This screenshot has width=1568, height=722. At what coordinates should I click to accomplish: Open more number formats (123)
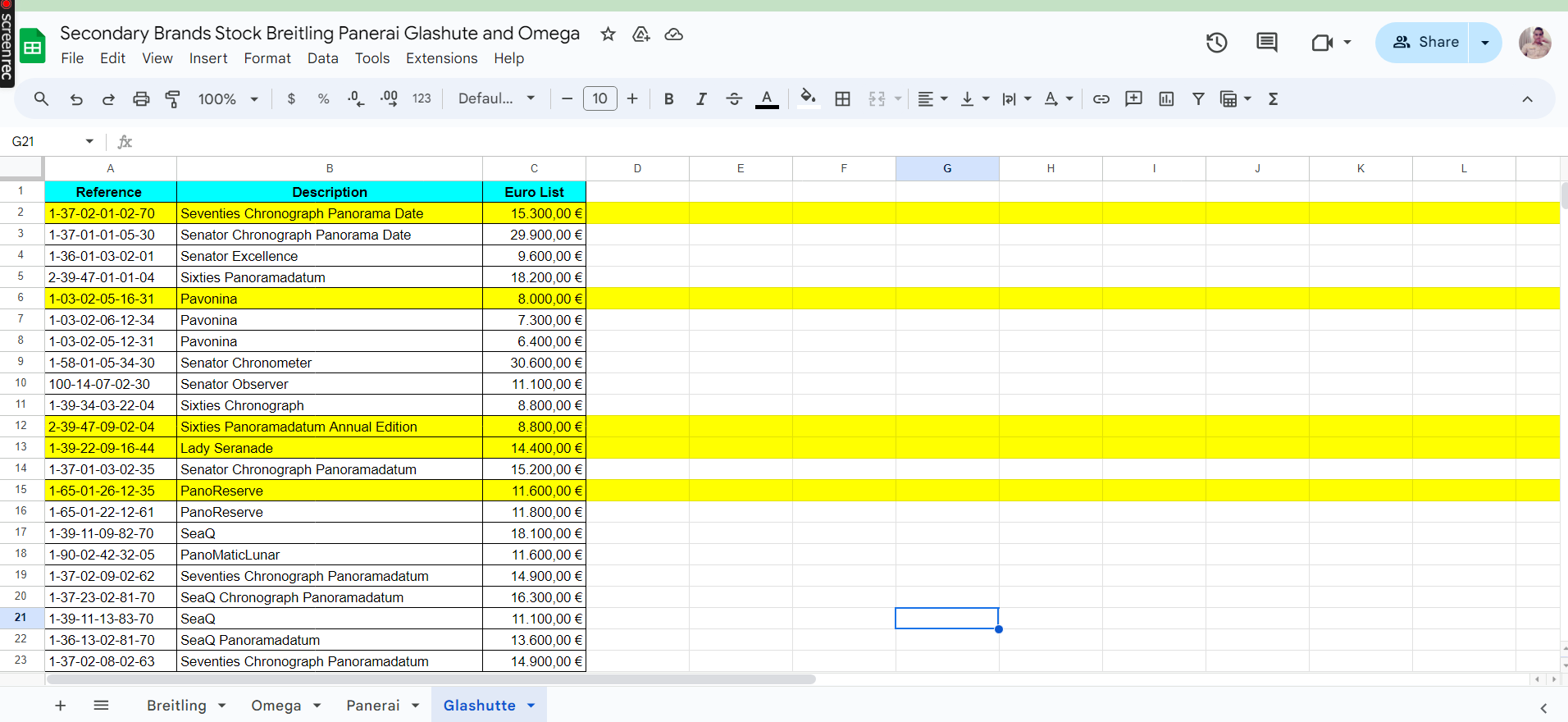tap(422, 98)
